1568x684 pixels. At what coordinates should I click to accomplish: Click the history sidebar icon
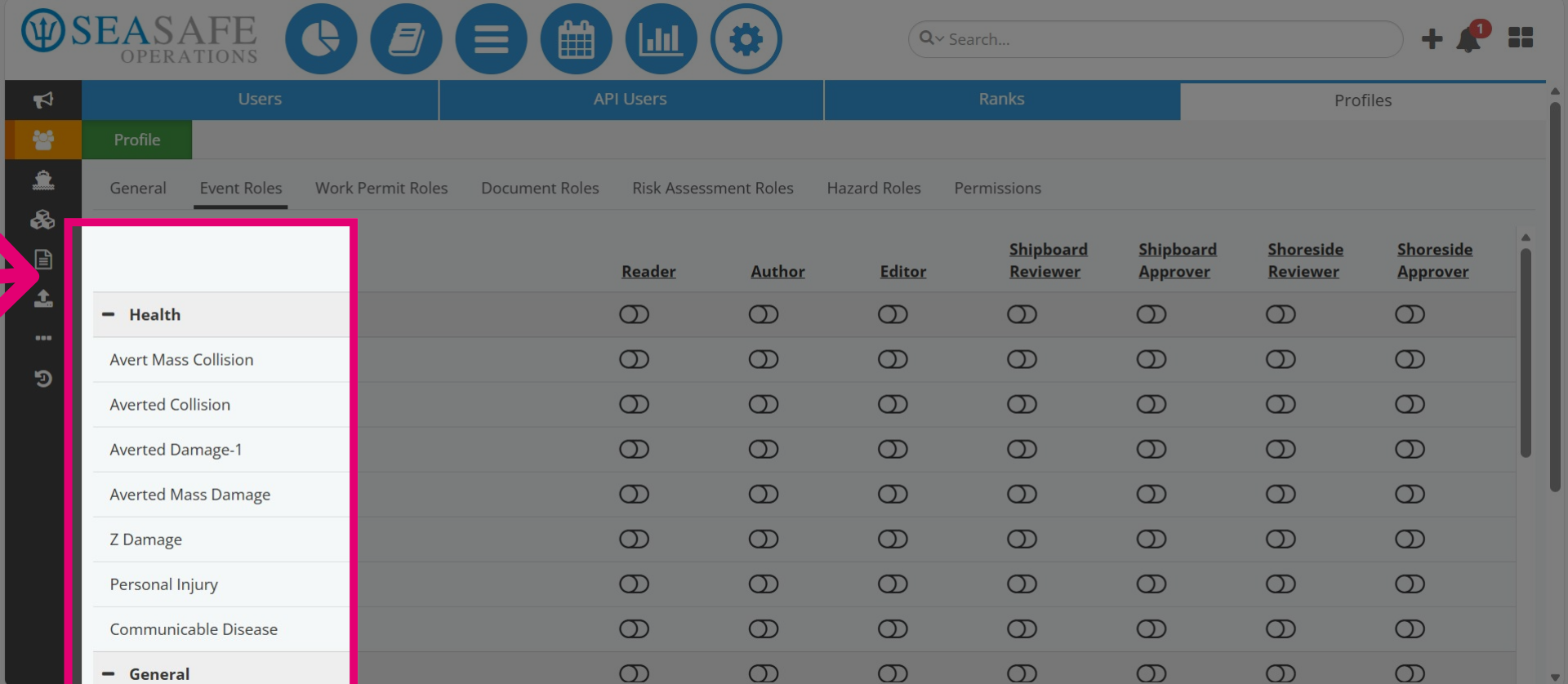pos(43,378)
